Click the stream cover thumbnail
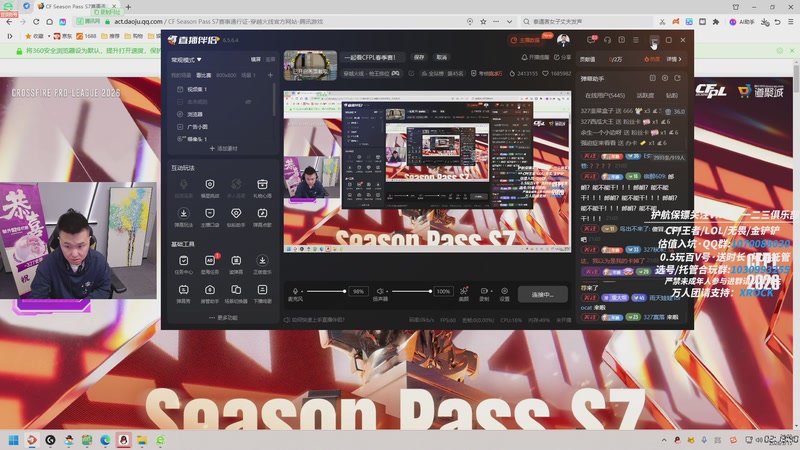Screen dimensions: 800x450 pos(310,65)
